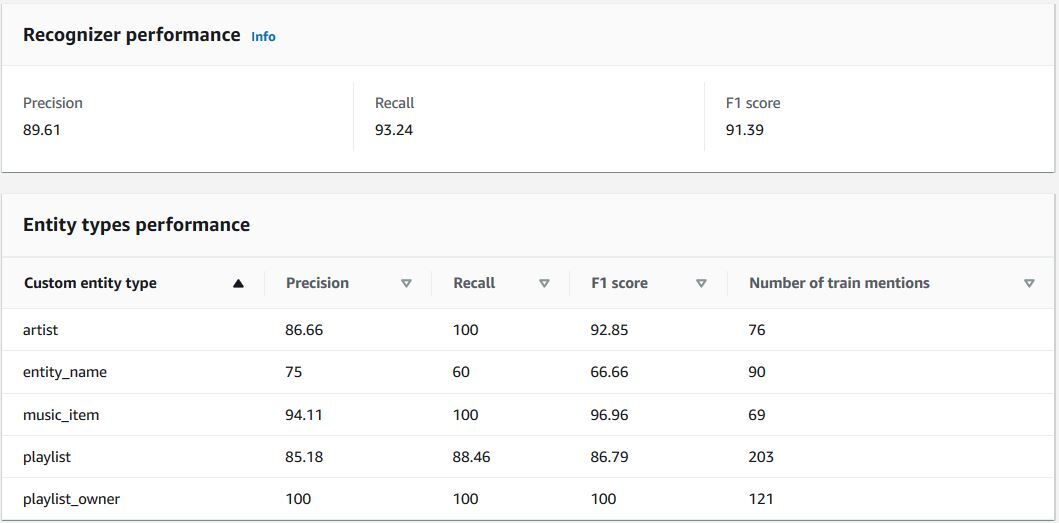This screenshot has width=1059, height=523.
Task: Click the overall Recall value 93.24
Action: 394,130
